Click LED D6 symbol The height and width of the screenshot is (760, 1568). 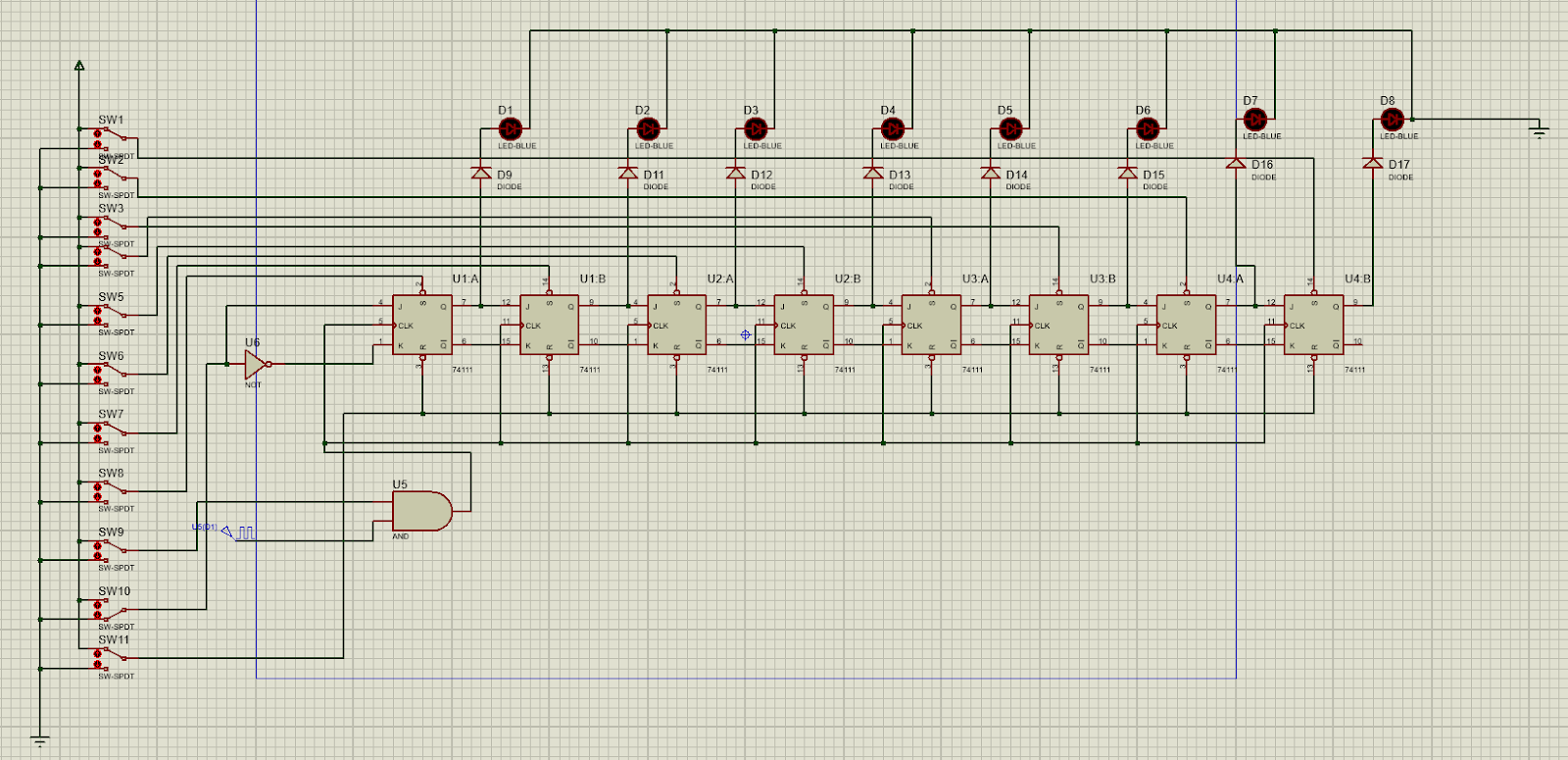1148,128
